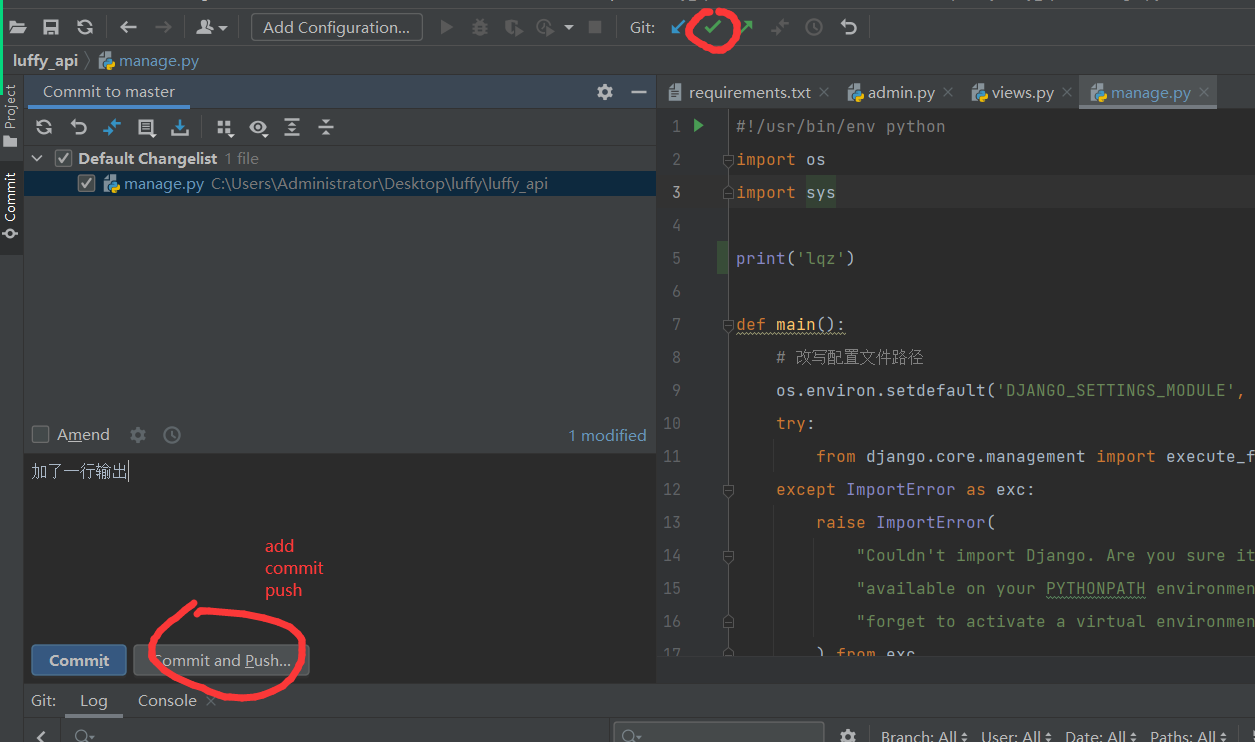1255x742 pixels.
Task: Collapse the Default Changelist tree node
Action: pyautogui.click(x=38, y=158)
